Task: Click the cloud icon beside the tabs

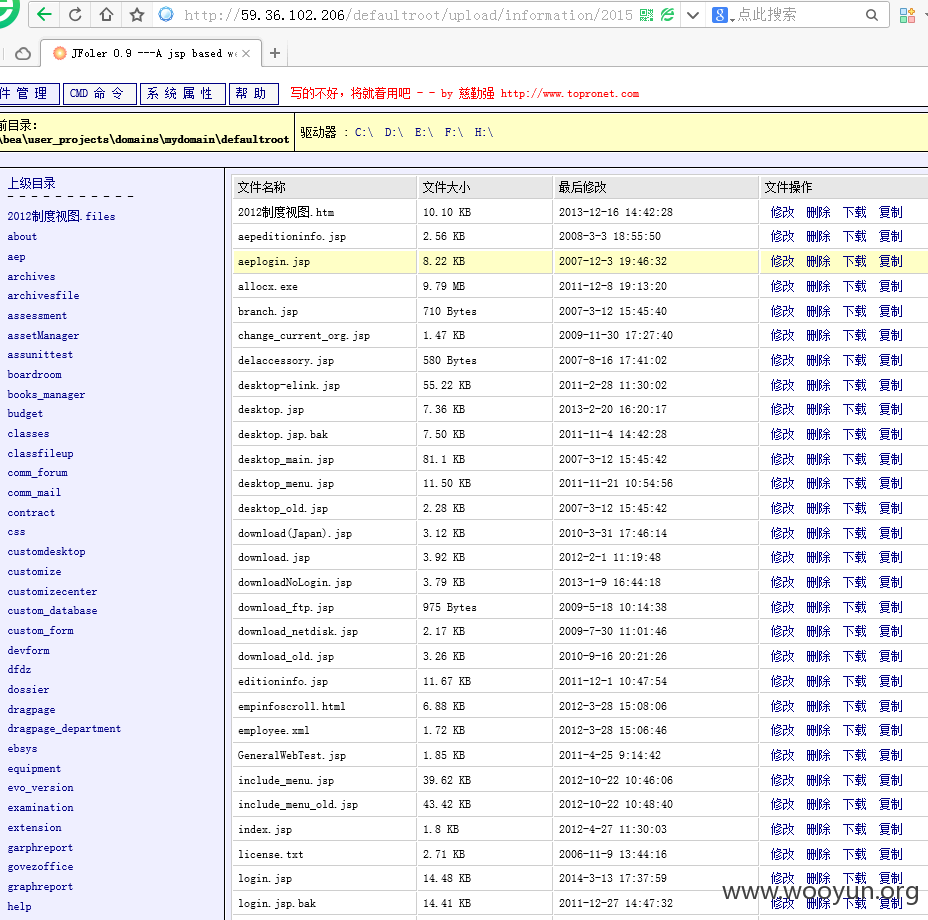Action: (x=23, y=54)
